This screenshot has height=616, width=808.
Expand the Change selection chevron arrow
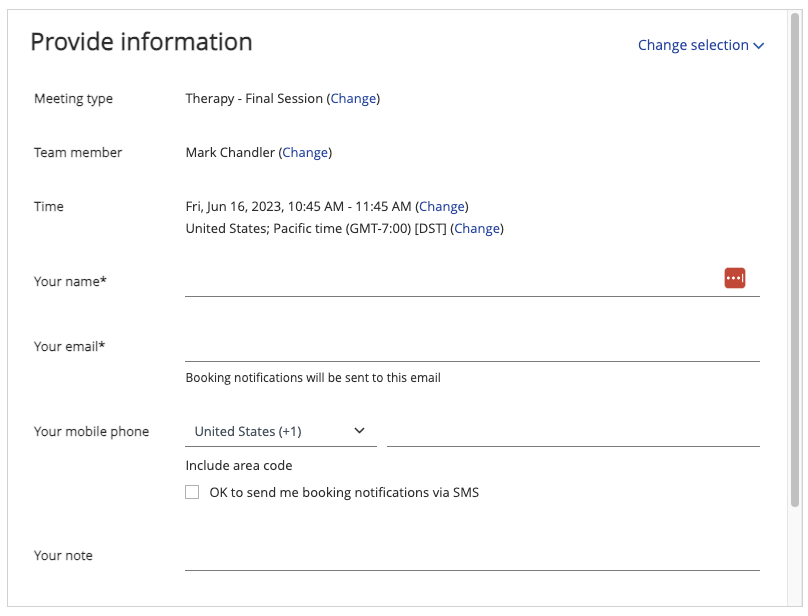[x=758, y=46]
